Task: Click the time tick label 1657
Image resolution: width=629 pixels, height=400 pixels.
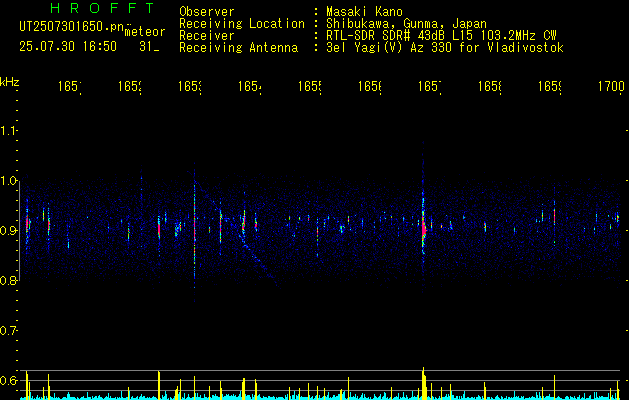Action: (x=430, y=86)
